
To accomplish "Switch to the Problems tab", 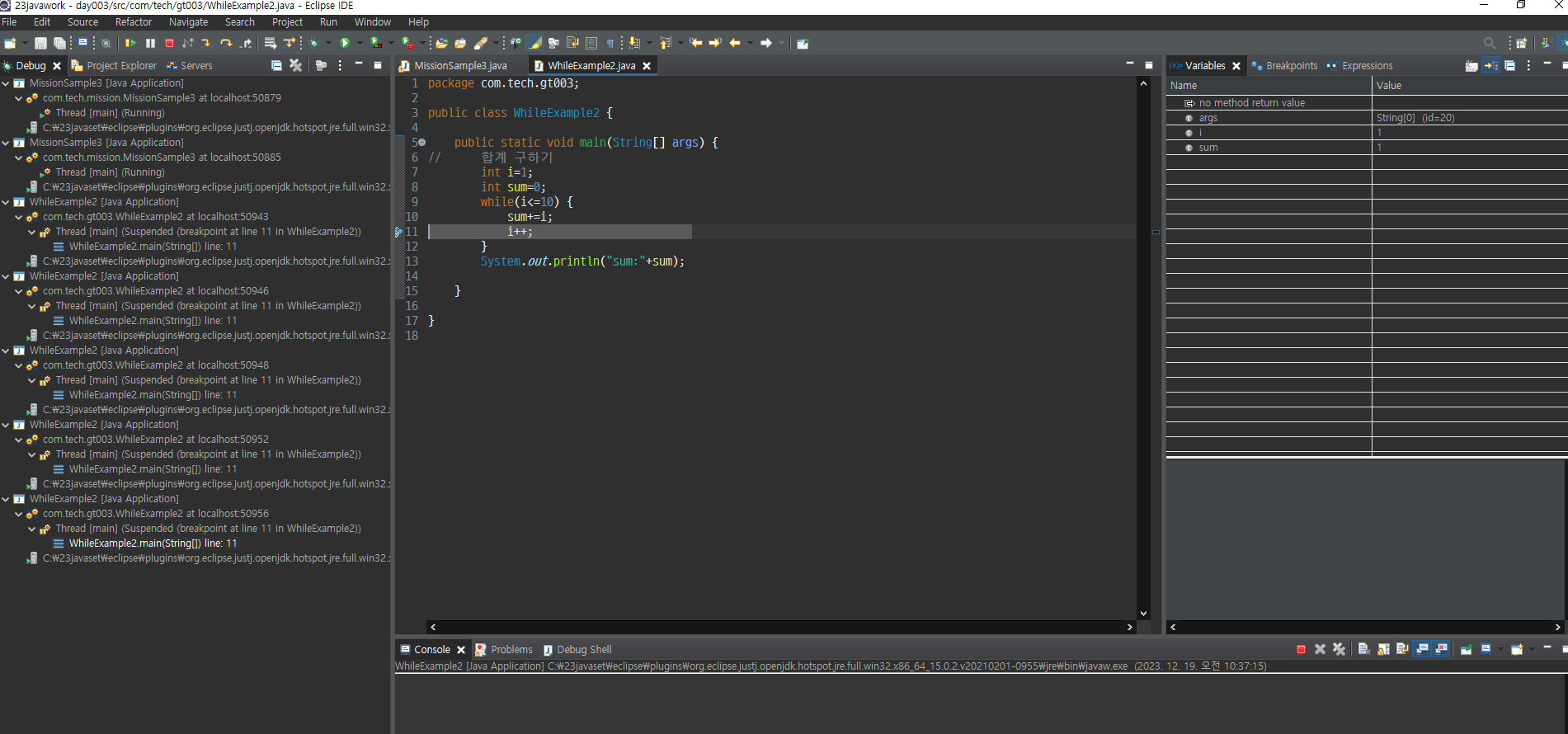I will tap(504, 650).
